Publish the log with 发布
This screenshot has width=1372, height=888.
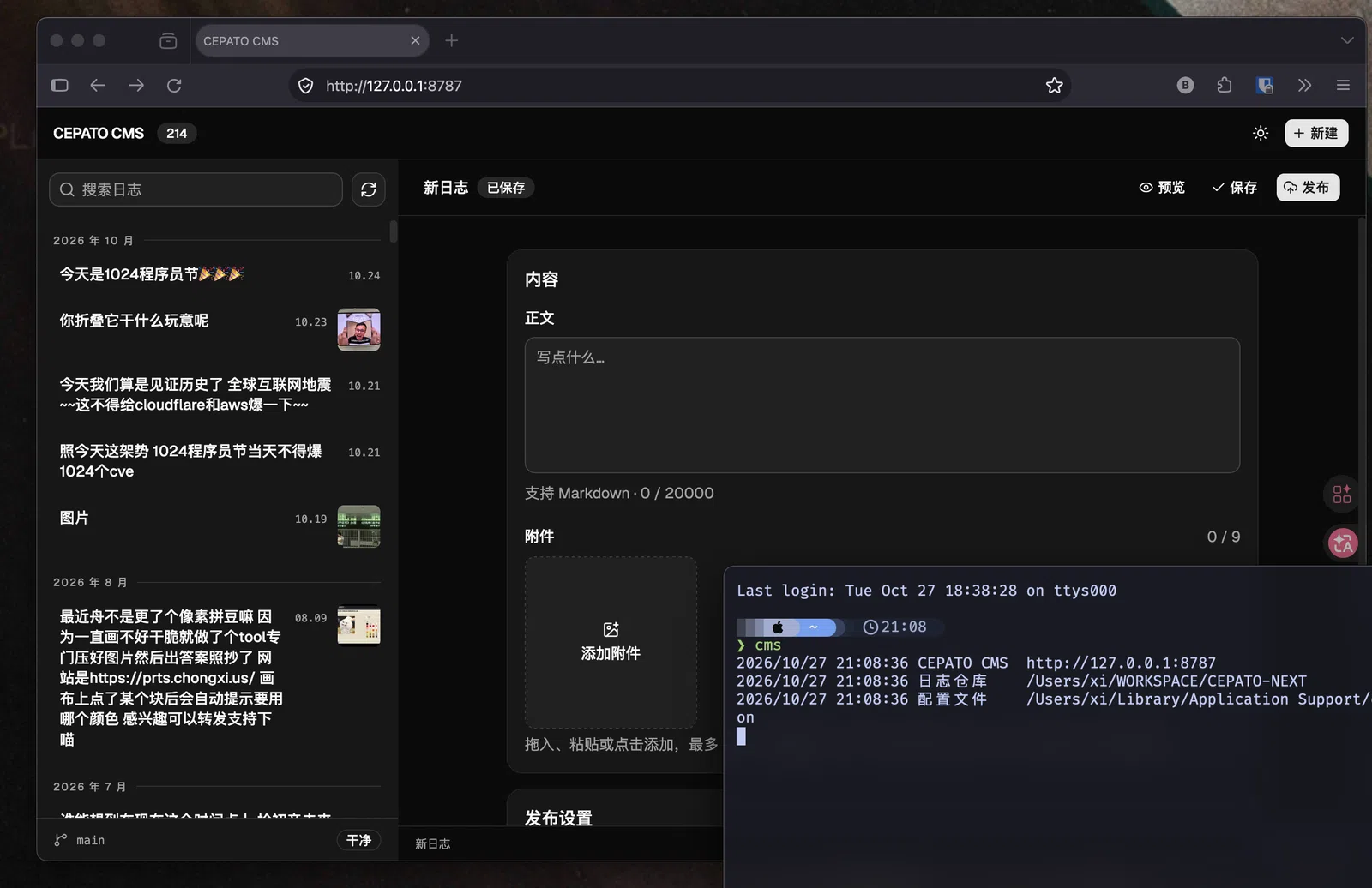click(1308, 188)
